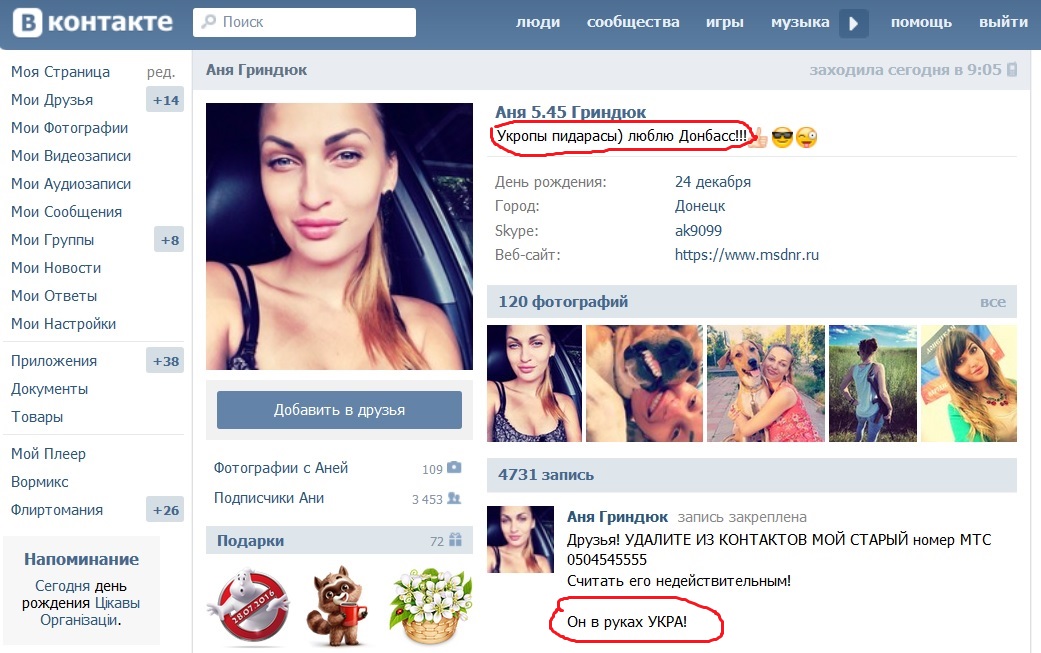Screen dimensions: 1041x653
Task: Open the сообщества menu item
Action: tap(633, 23)
